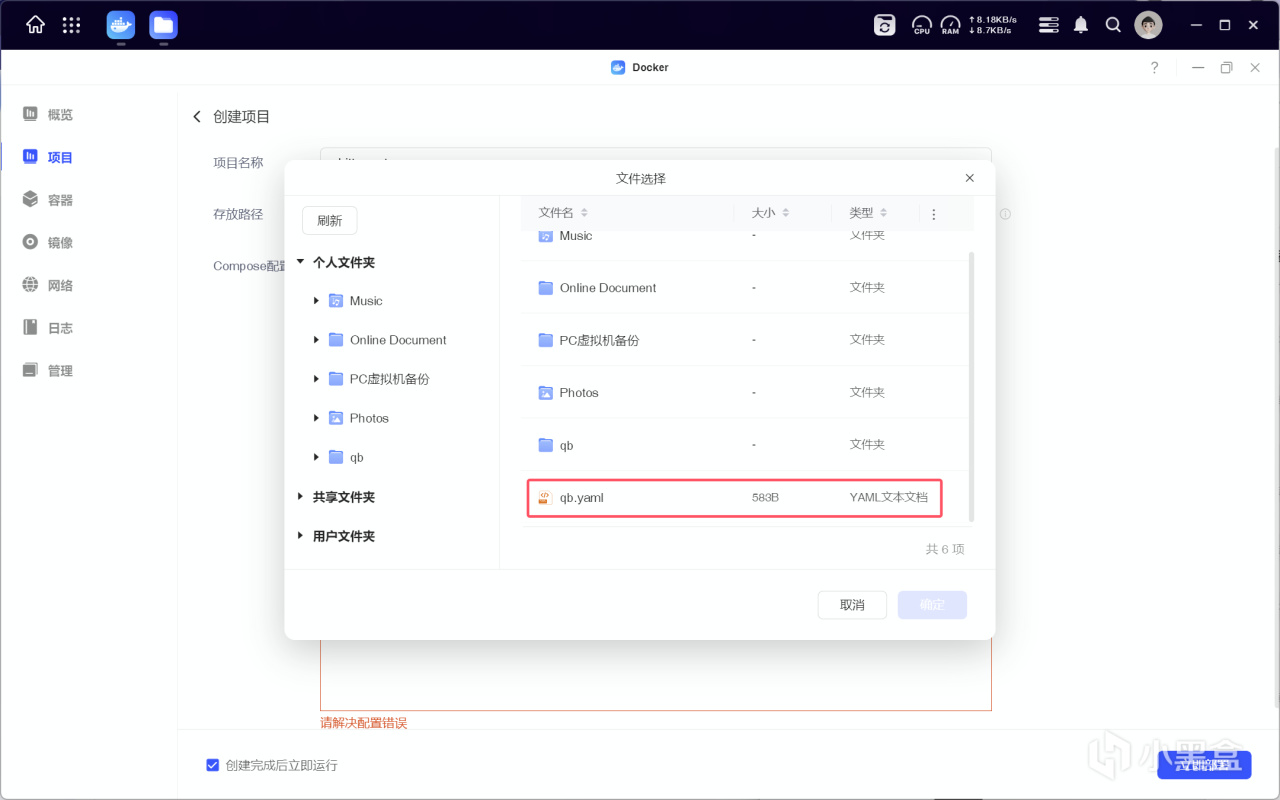Viewport: 1280px width, 800px height.
Task: Open the system search magnifier
Action: point(1113,25)
